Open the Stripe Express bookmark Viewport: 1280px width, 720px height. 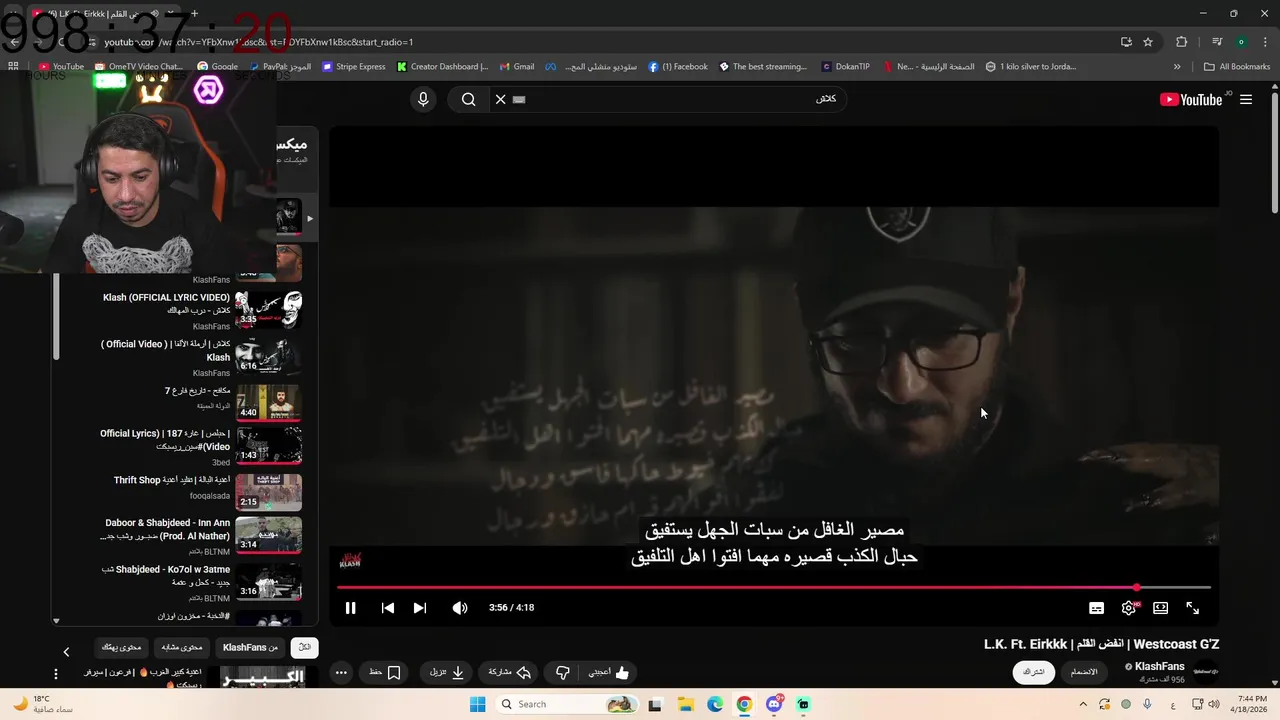click(x=353, y=67)
